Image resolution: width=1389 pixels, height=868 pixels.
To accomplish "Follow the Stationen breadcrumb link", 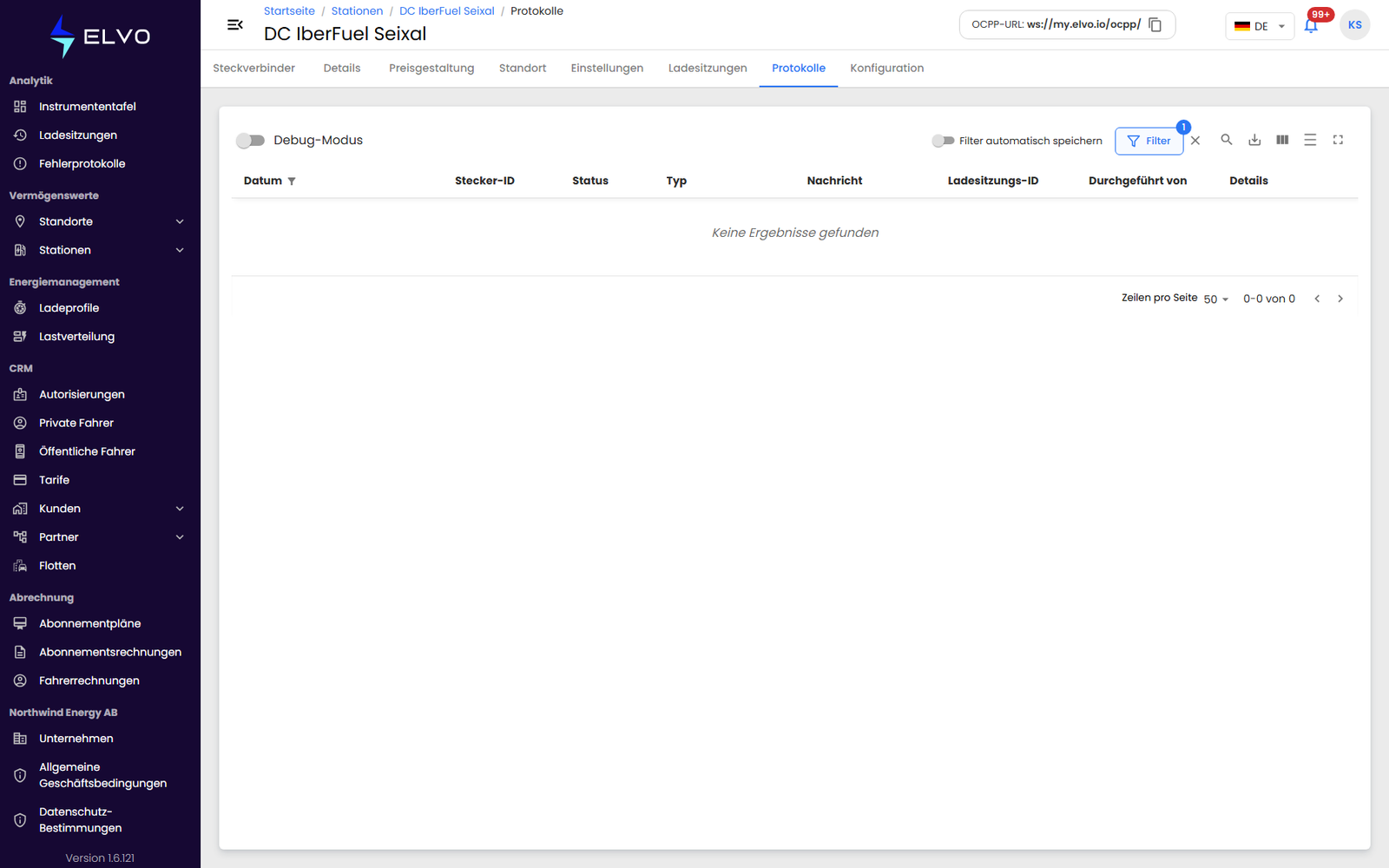I will 357,11.
